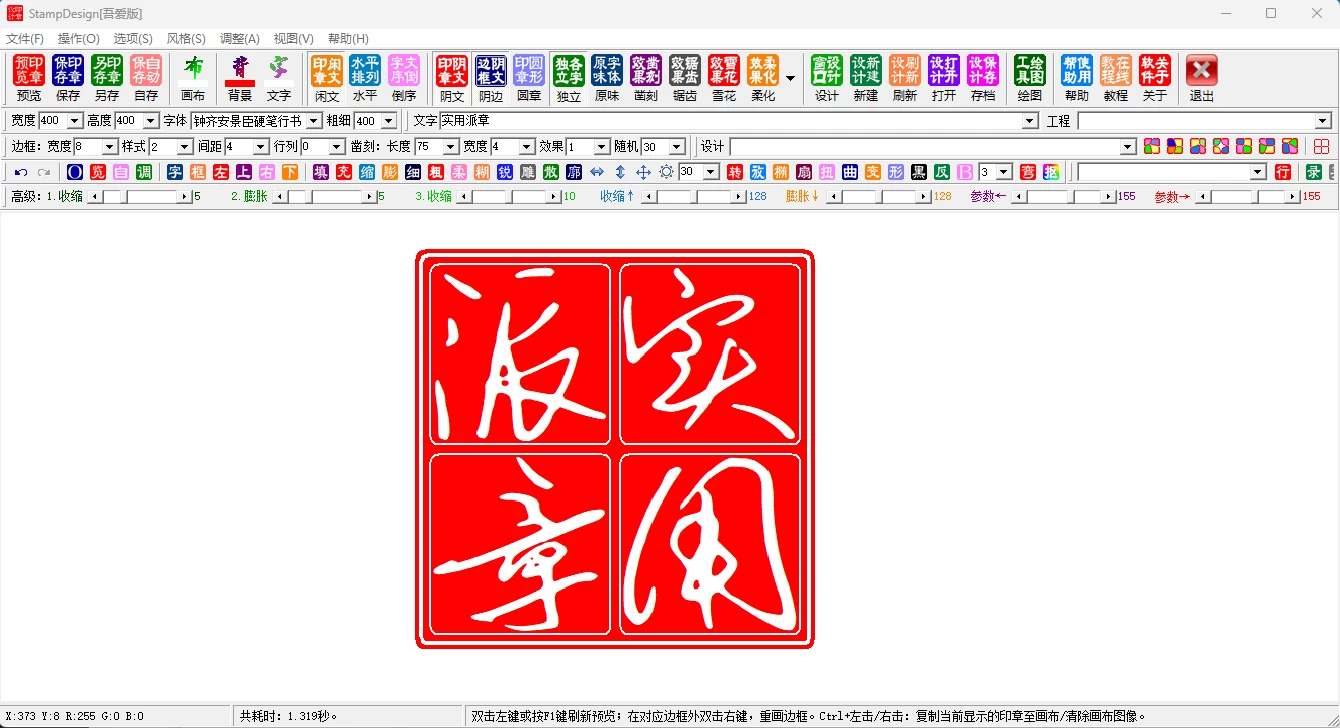This screenshot has height=728, width=1340.
Task: Toggle the 圆章 round stamp shape
Action: pos(529,77)
